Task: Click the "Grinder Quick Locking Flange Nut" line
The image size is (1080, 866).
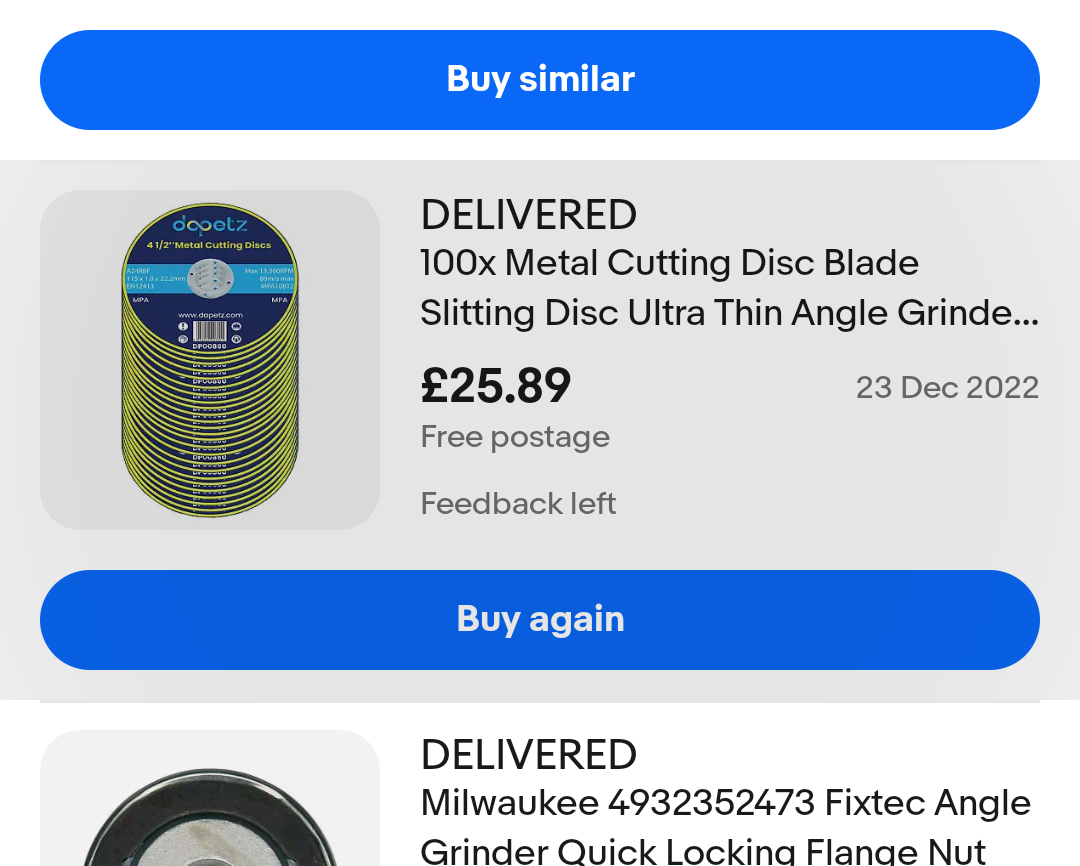Action: (703, 850)
